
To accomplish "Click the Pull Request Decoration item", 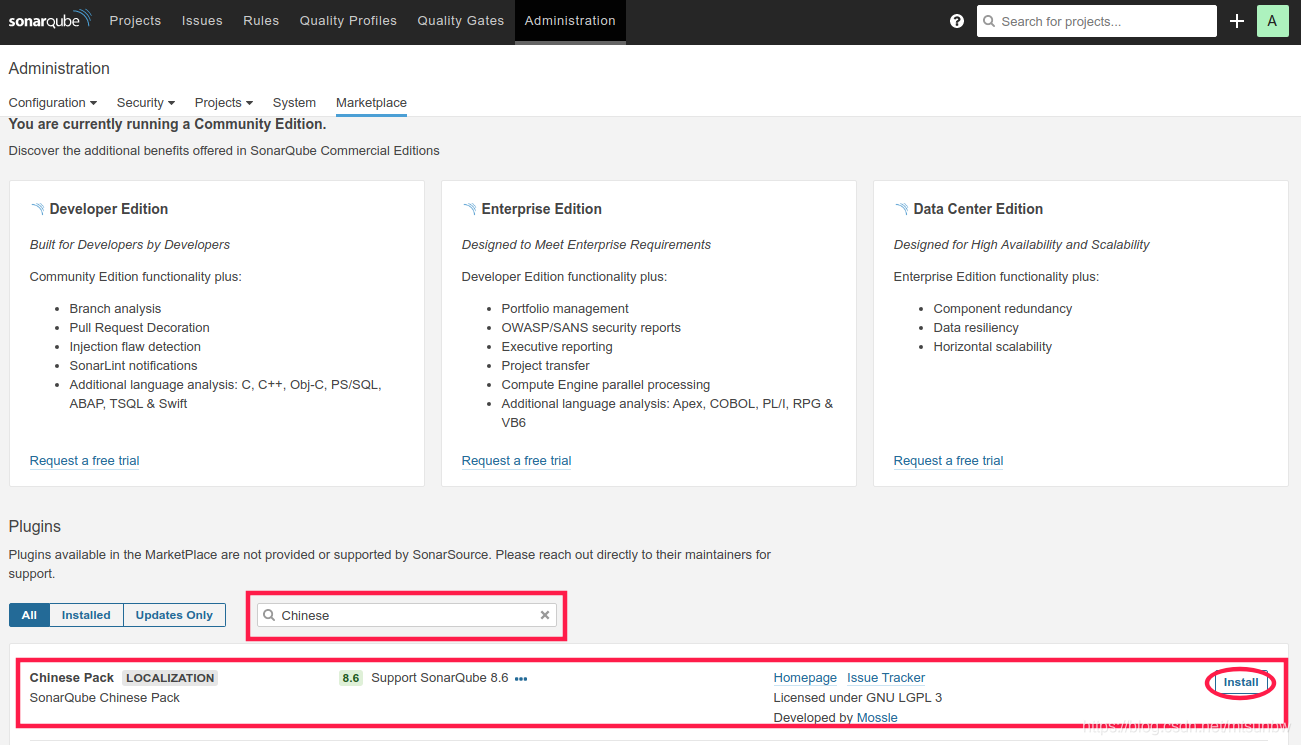I will pyautogui.click(x=140, y=328).
